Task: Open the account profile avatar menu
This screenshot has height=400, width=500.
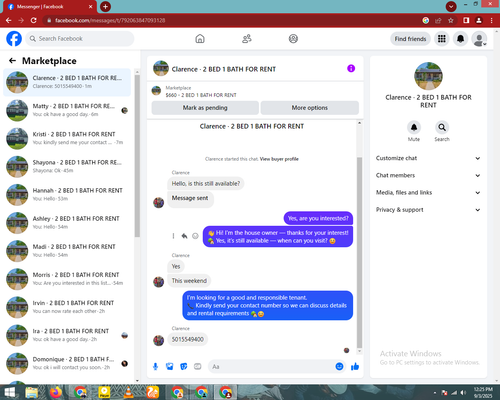Action: coord(479,39)
